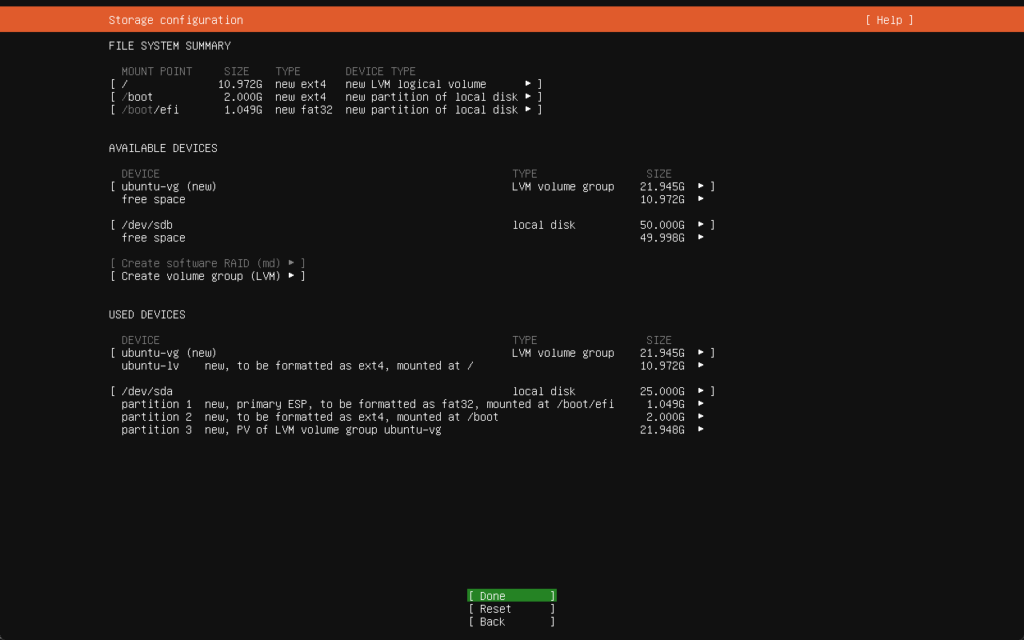Screen dimensions: 1024x640
Task: Click the Reset button
Action: 511,609
